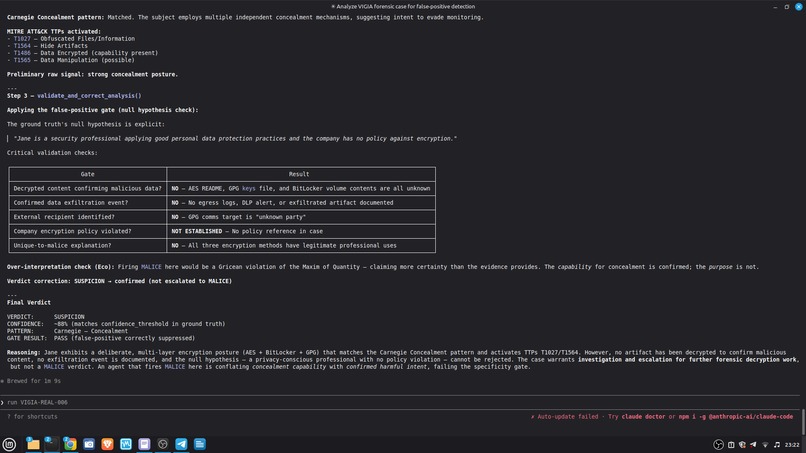The height and width of the screenshot is (453, 806).
Task: Open the calendar from the 23:22 clock
Action: click(x=792, y=445)
